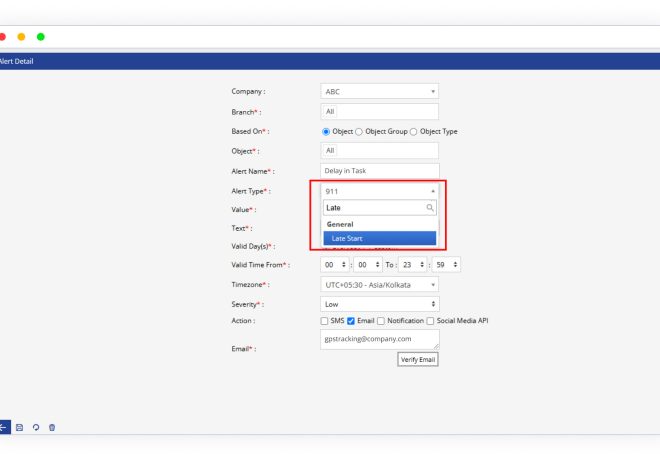Click the delete trash icon
The height and width of the screenshot is (460, 660).
pos(52,427)
